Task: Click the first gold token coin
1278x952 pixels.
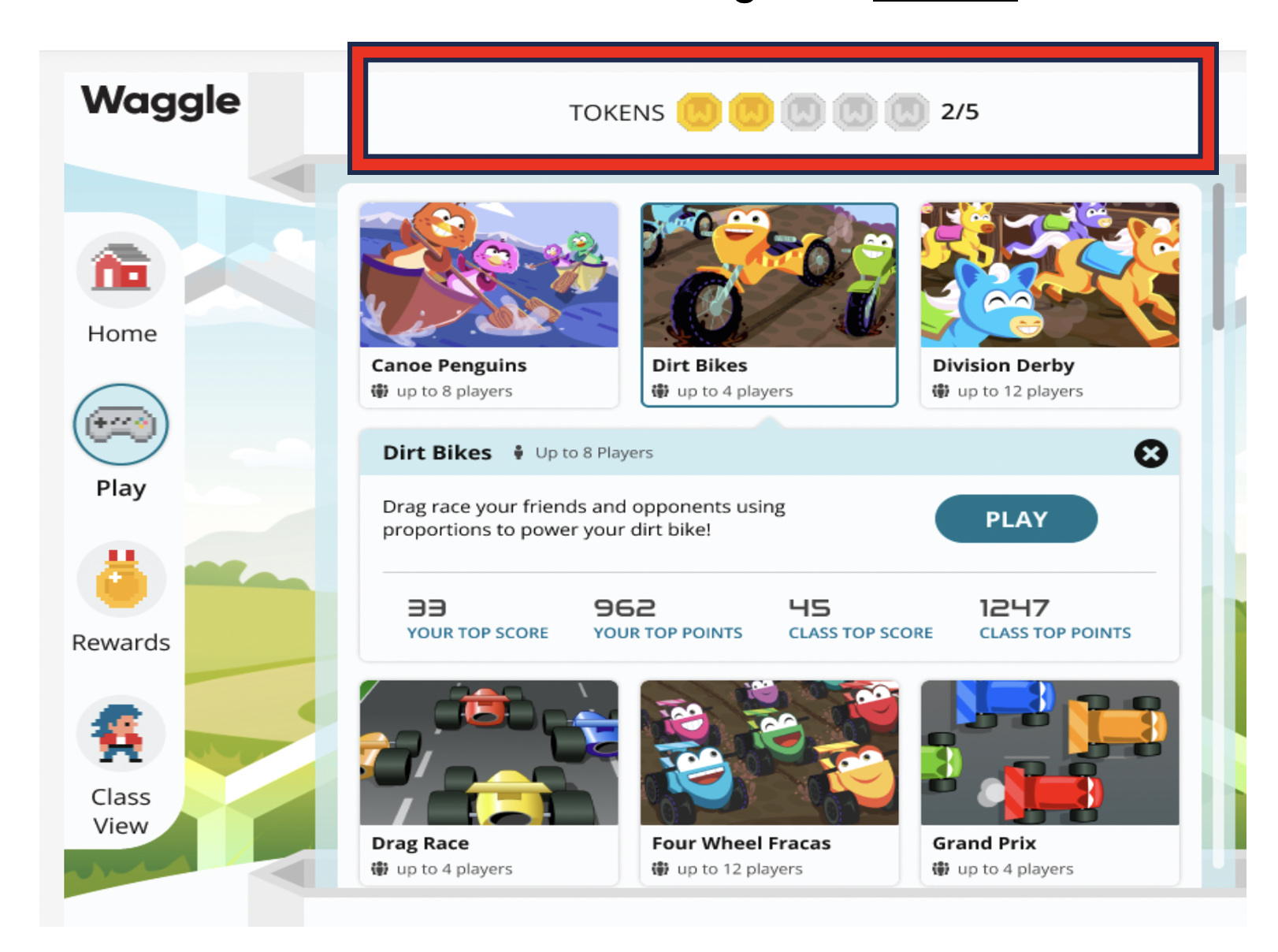Action: (699, 112)
